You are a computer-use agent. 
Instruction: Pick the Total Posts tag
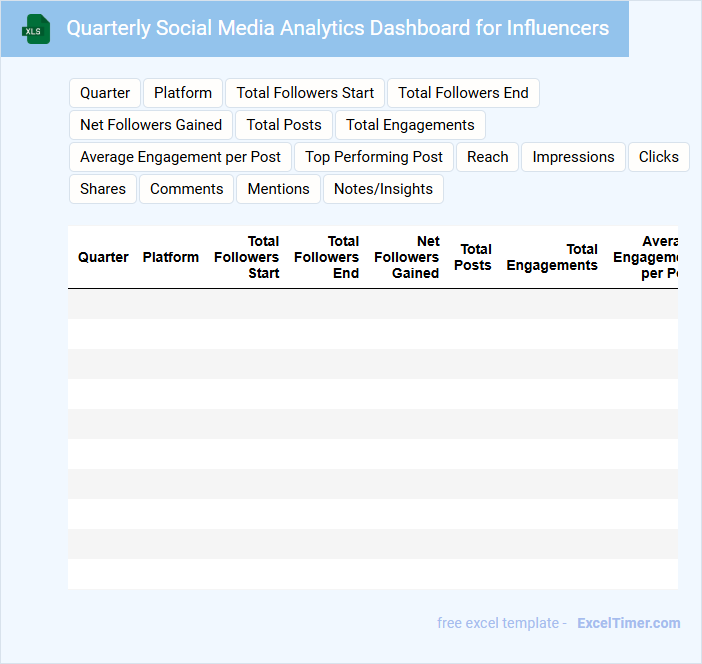[x=284, y=125]
